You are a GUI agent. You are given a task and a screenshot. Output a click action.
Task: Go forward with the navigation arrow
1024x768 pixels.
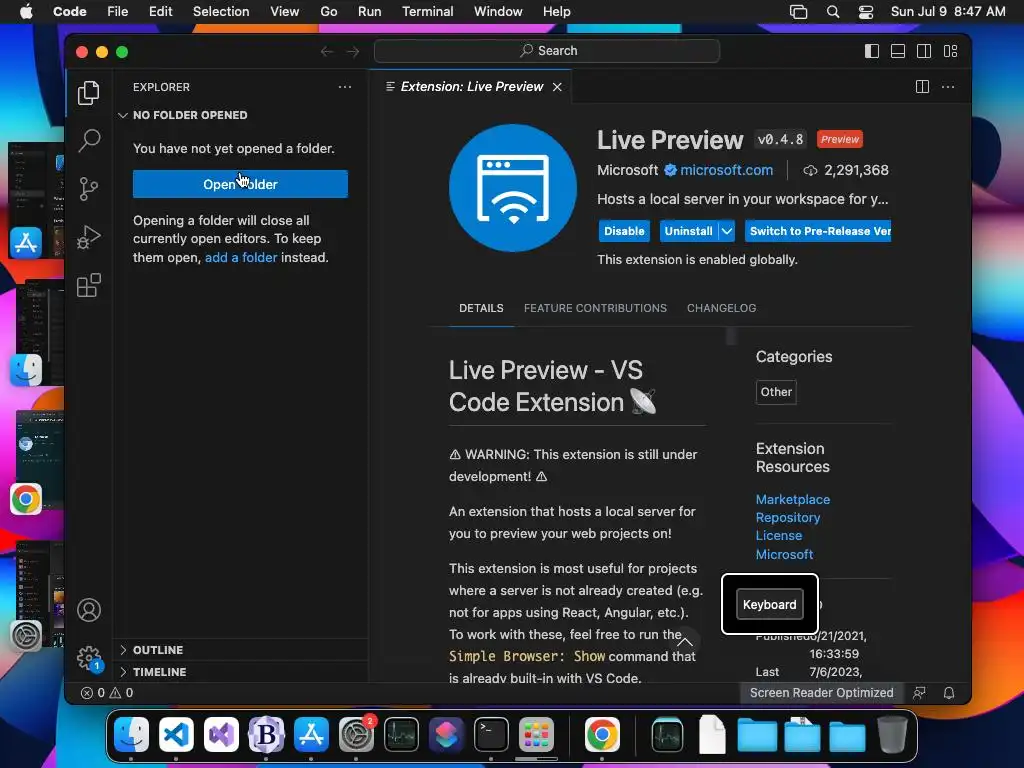pos(353,51)
